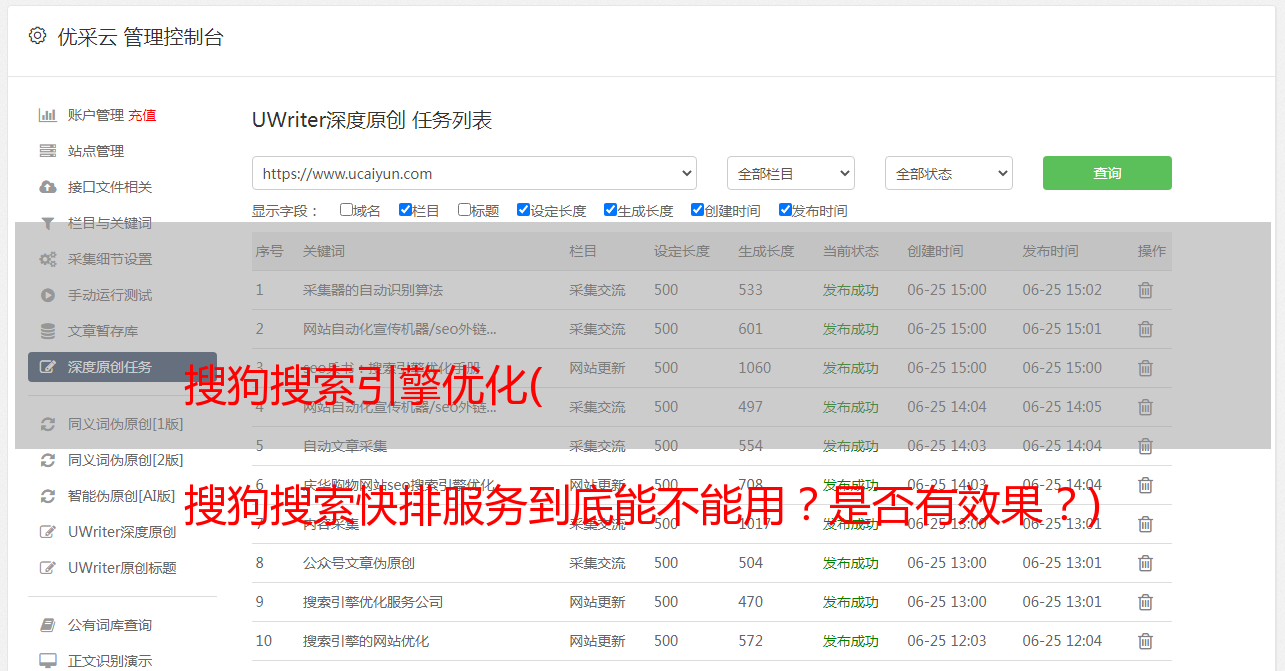Delete task row 1 采集器的自动识别算法
The height and width of the screenshot is (671, 1285).
pyautogui.click(x=1145, y=290)
